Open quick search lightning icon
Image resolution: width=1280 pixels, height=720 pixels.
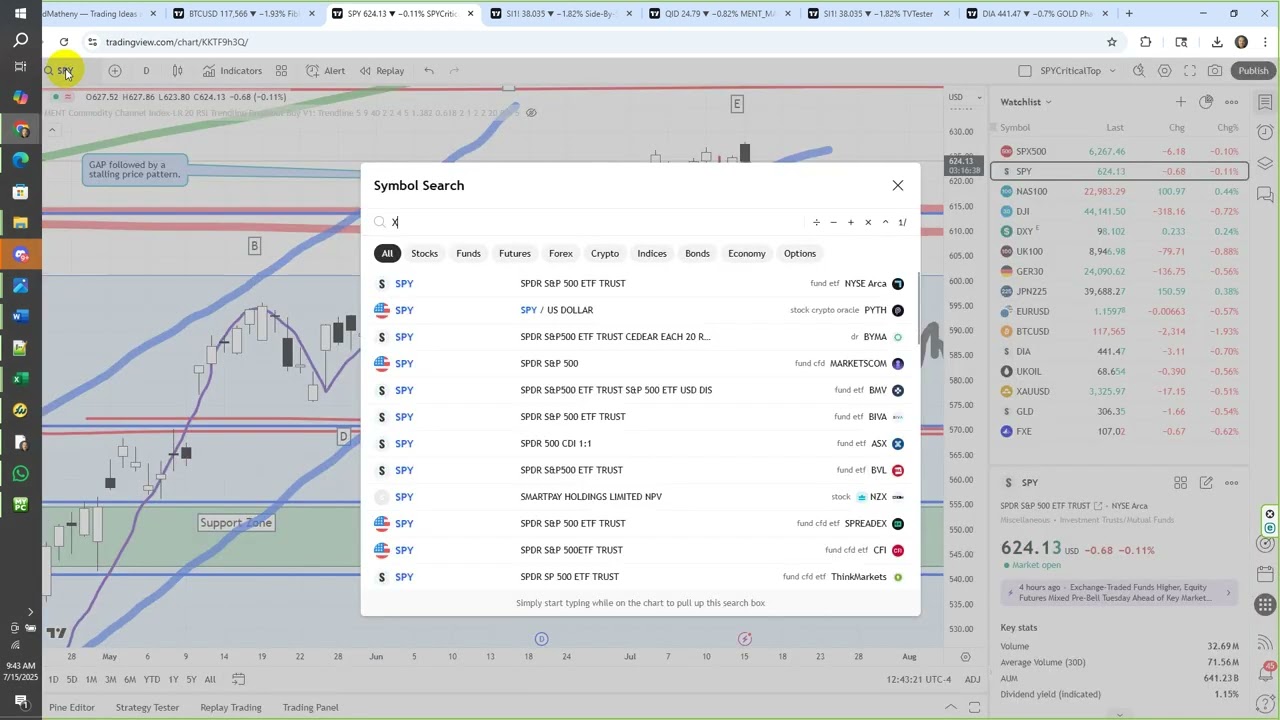click(x=1139, y=71)
